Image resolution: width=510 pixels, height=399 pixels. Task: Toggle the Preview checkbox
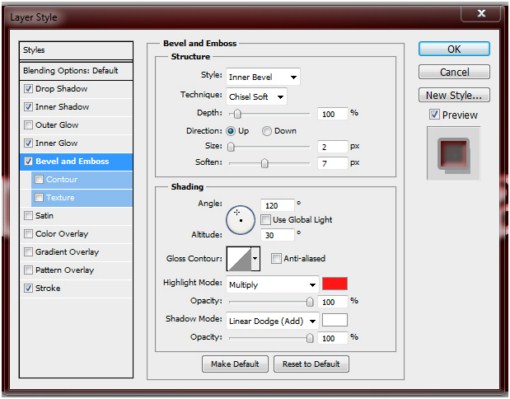coord(434,115)
